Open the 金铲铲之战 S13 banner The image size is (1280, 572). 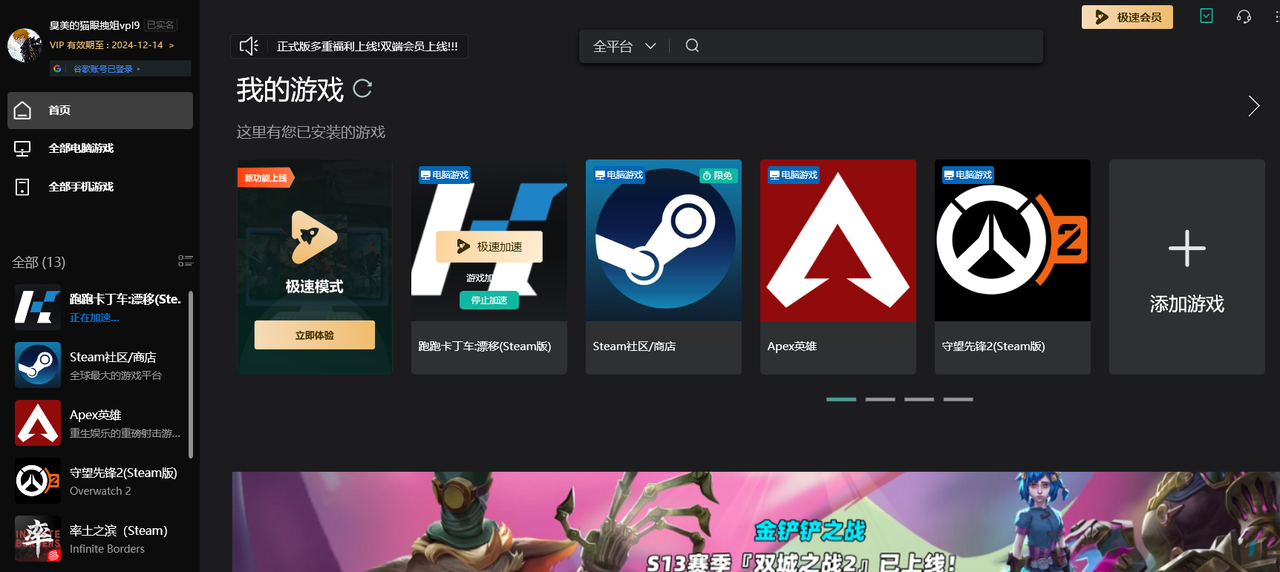756,522
